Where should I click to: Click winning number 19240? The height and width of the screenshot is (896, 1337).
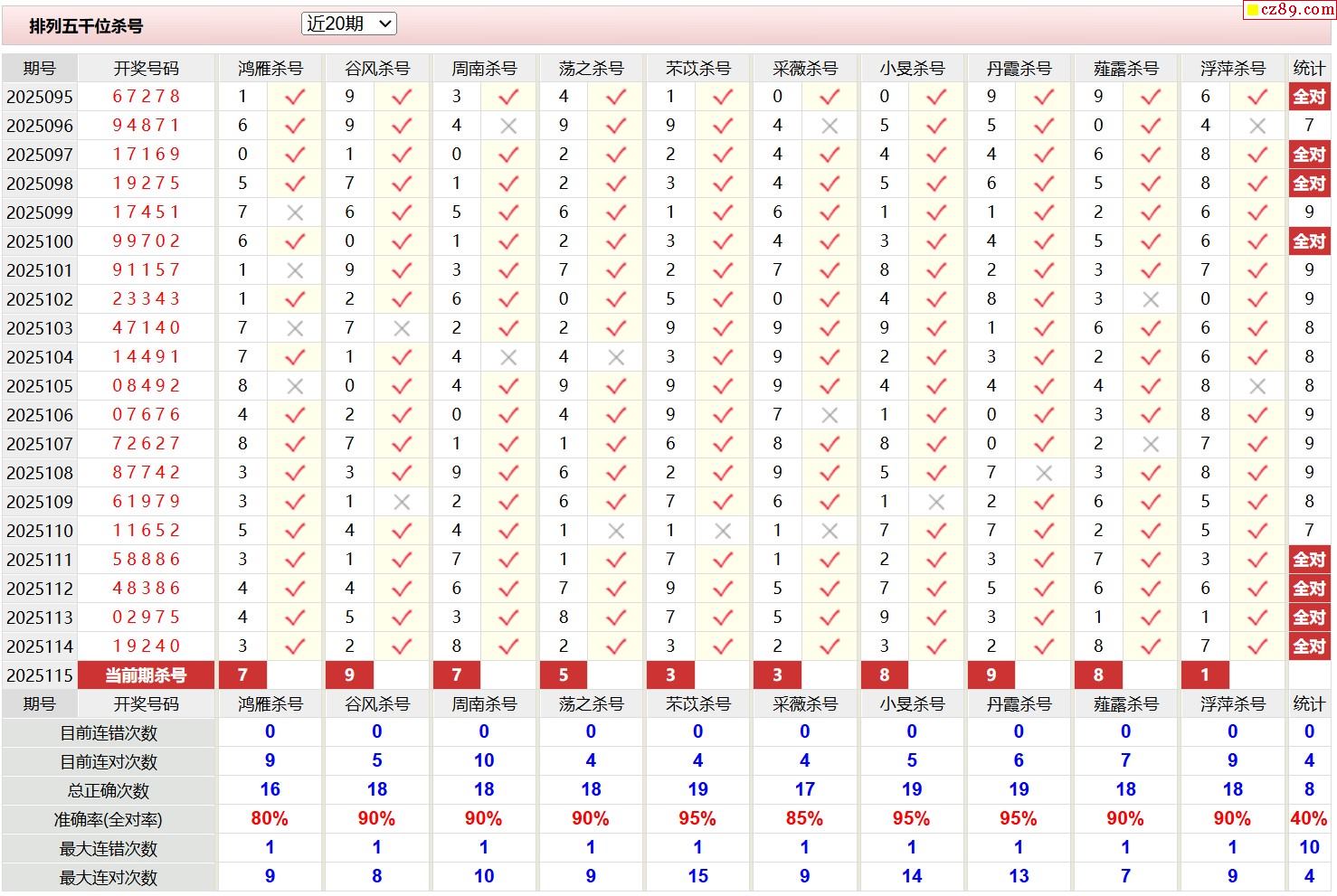click(147, 646)
